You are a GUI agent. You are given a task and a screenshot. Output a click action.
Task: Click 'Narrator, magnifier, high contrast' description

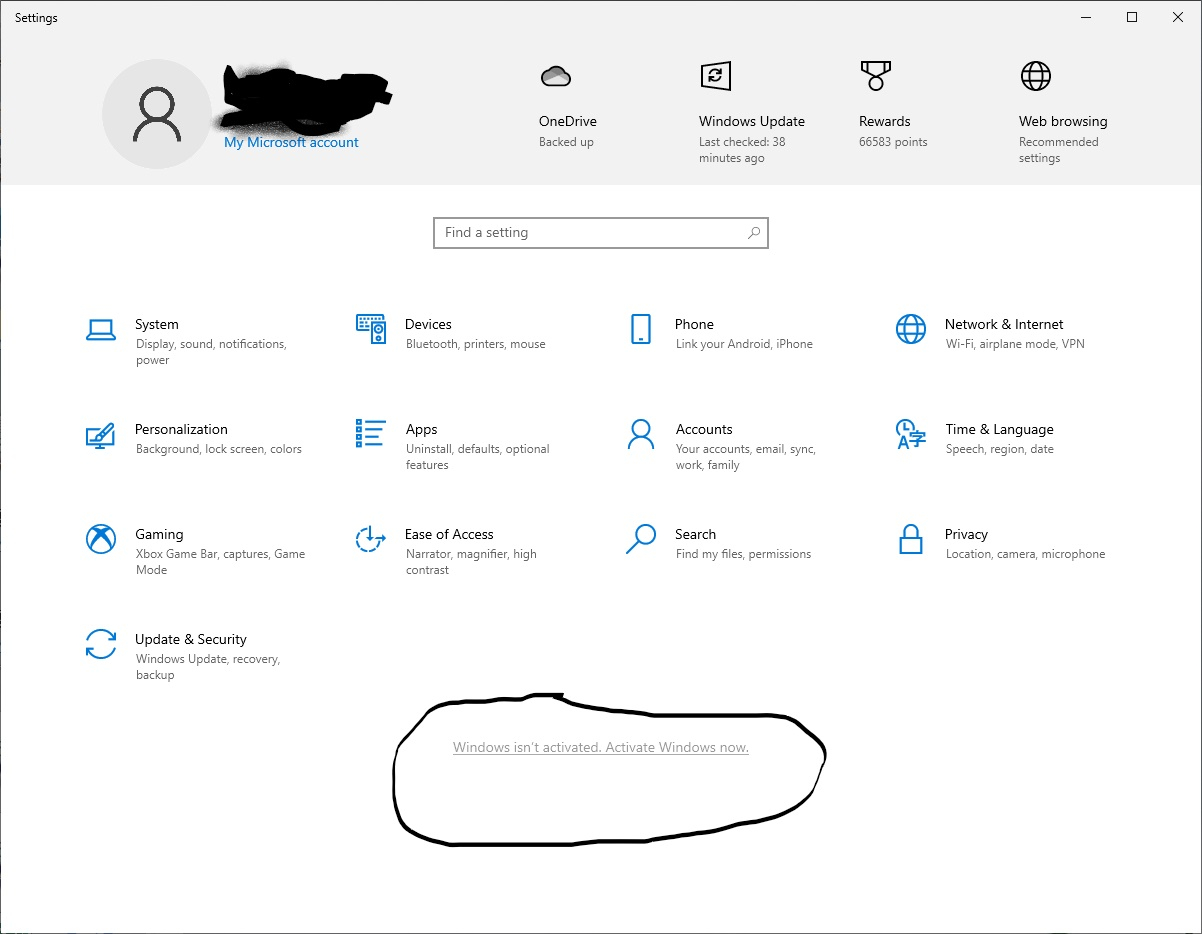(471, 562)
